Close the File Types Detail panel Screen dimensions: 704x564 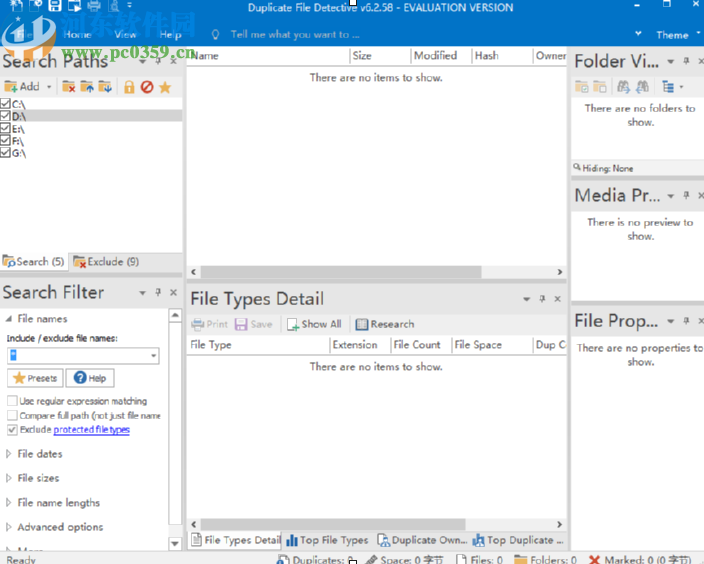point(558,299)
